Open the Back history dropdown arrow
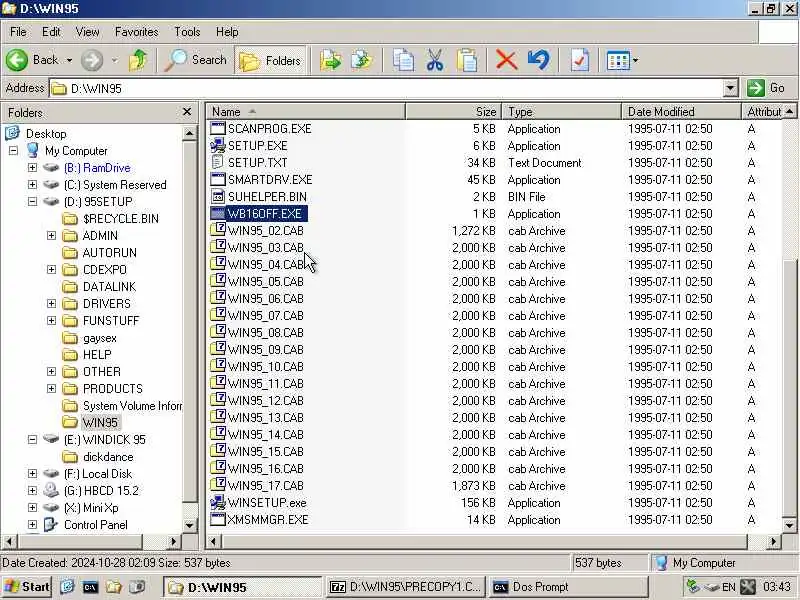Image resolution: width=800 pixels, height=600 pixels. (x=69, y=60)
